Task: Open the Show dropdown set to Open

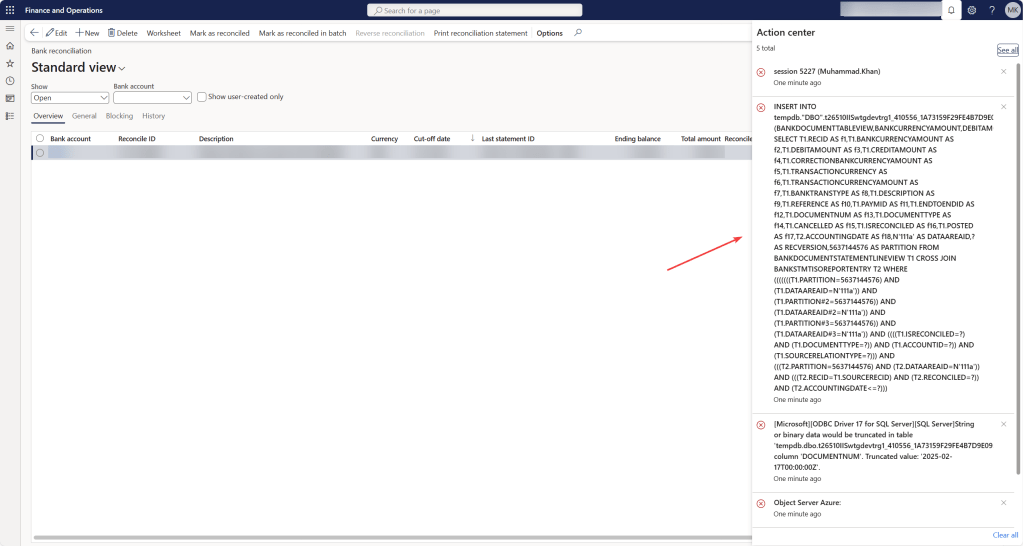Action: point(70,98)
